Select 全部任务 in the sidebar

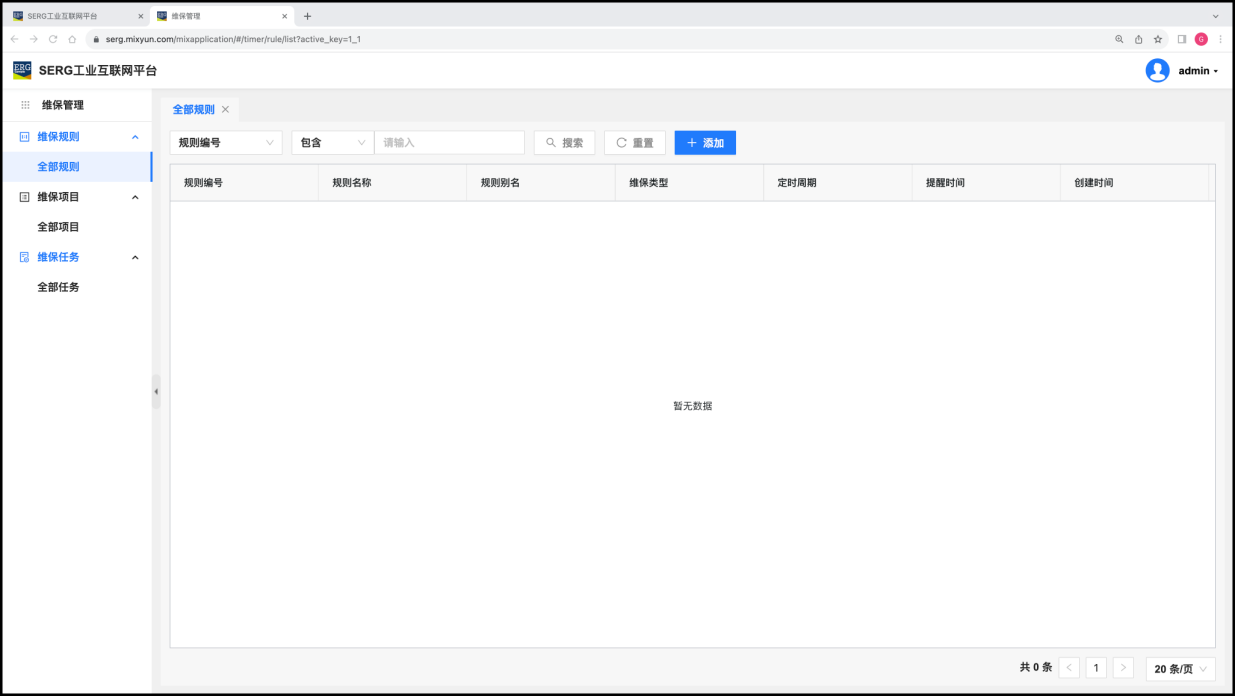click(x=58, y=287)
